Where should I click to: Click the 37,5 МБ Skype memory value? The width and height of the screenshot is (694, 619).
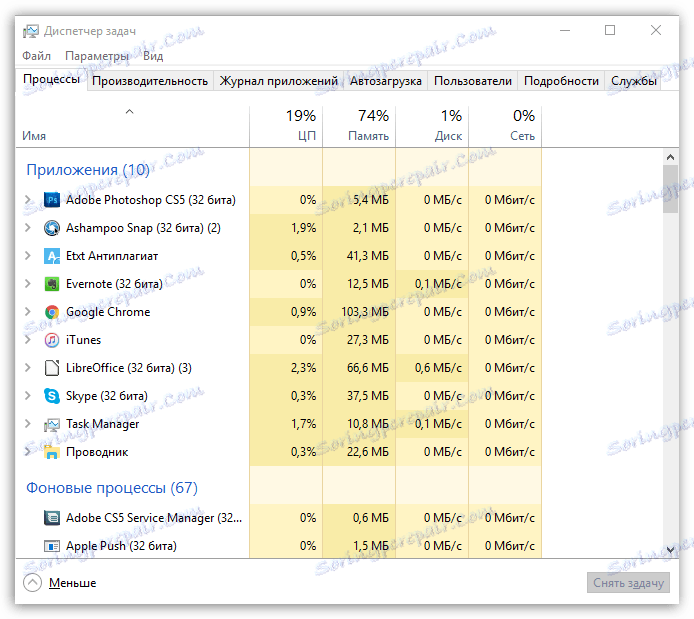tap(367, 396)
